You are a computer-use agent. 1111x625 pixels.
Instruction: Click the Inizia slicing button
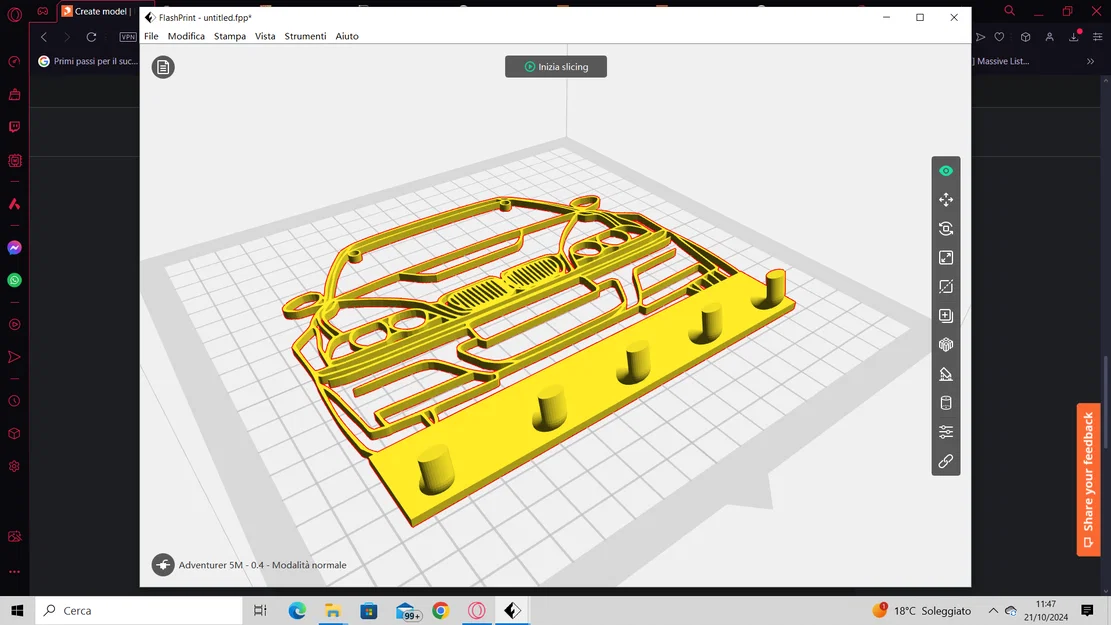(x=556, y=67)
